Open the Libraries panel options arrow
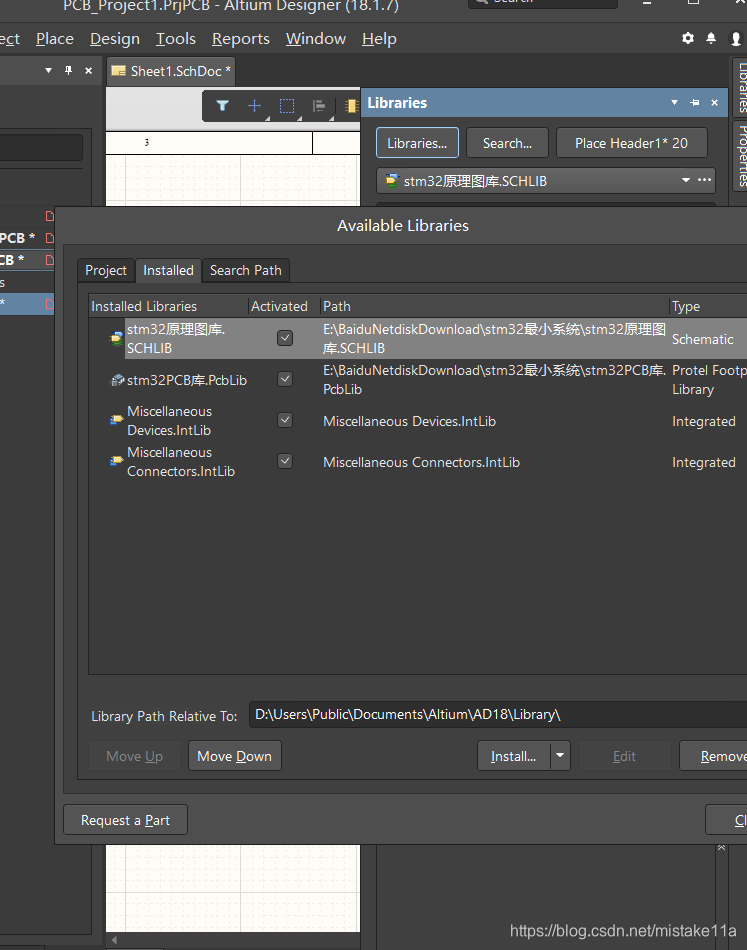The height and width of the screenshot is (950, 747). (x=675, y=102)
